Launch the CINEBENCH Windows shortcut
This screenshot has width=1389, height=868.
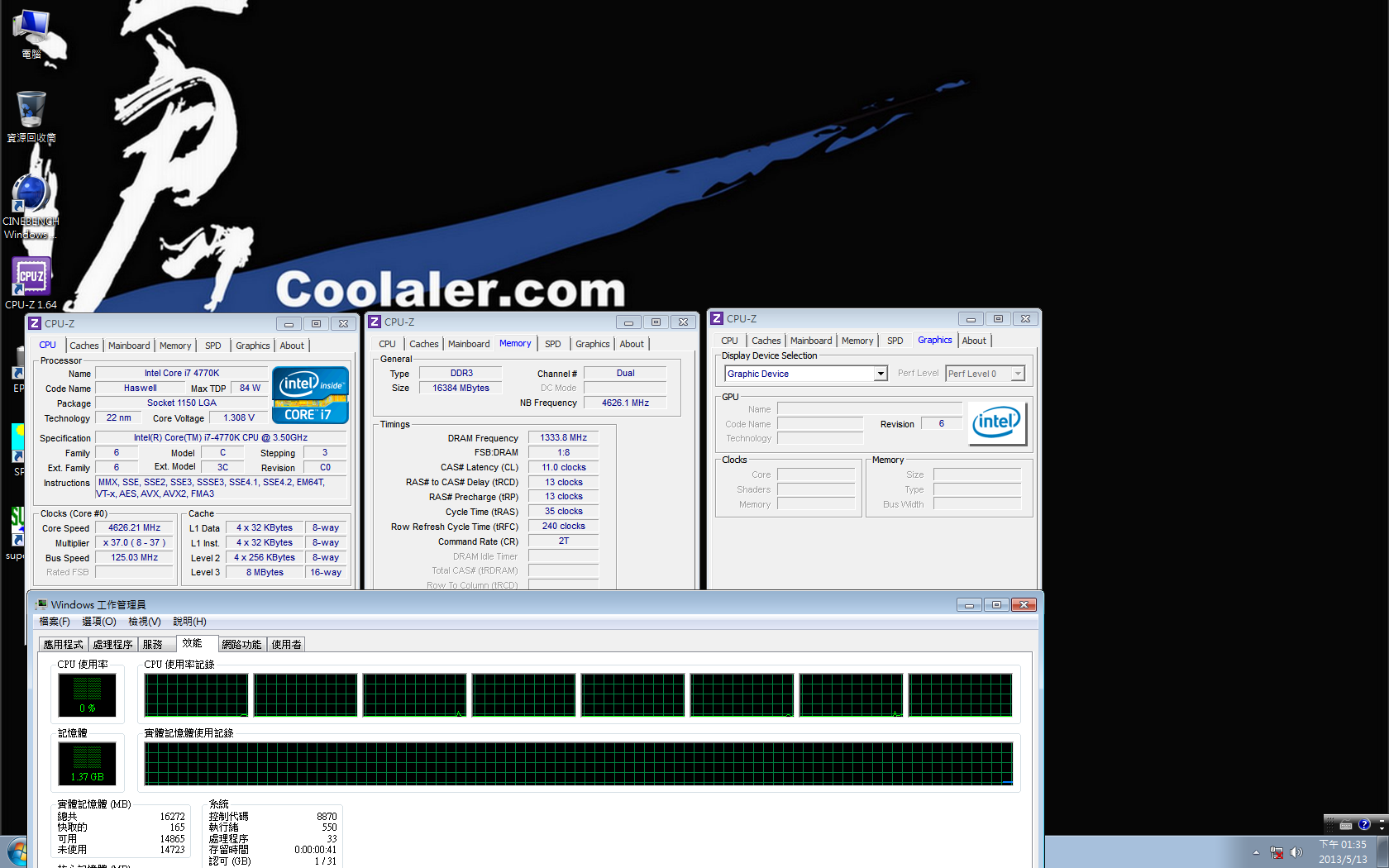pos(31,207)
